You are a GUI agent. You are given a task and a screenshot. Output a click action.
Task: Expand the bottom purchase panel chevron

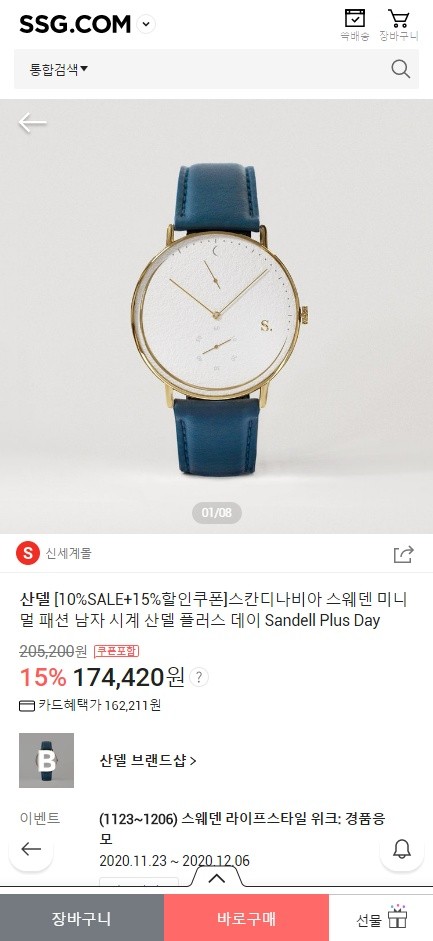[x=216, y=878]
